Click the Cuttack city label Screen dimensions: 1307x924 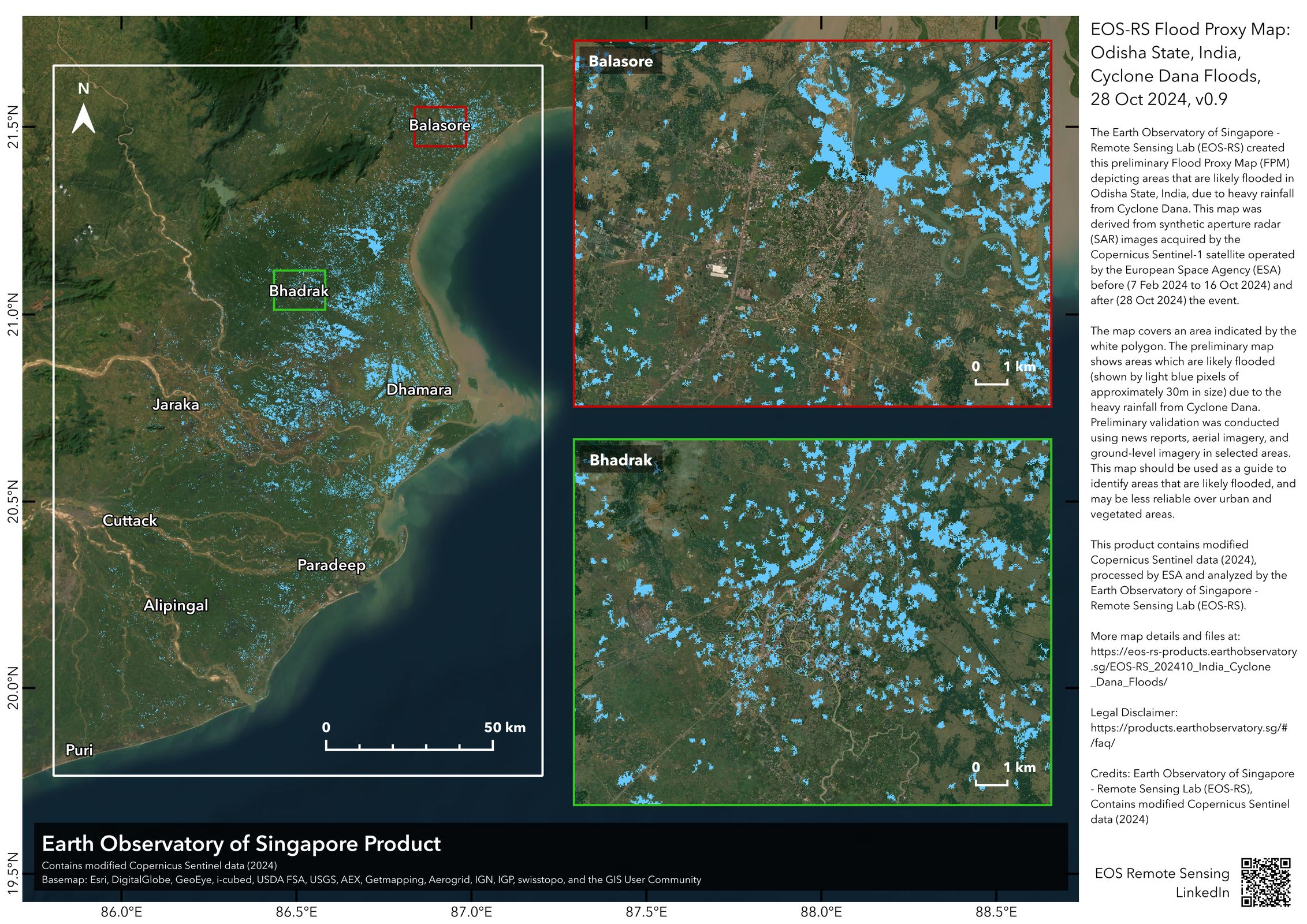pos(130,520)
